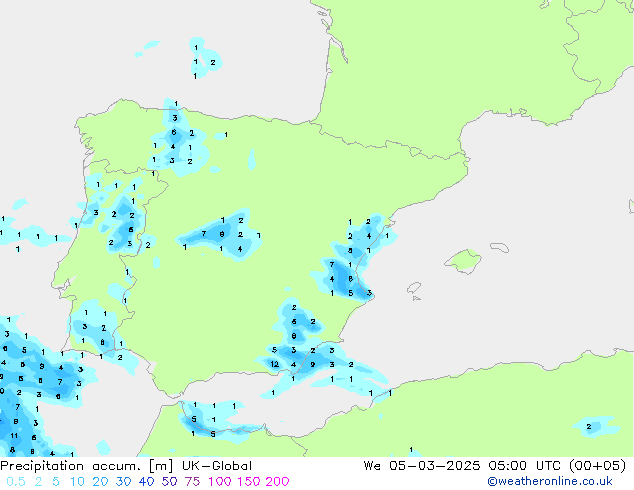Select legend value '30'
The width and height of the screenshot is (634, 490).
123,482
